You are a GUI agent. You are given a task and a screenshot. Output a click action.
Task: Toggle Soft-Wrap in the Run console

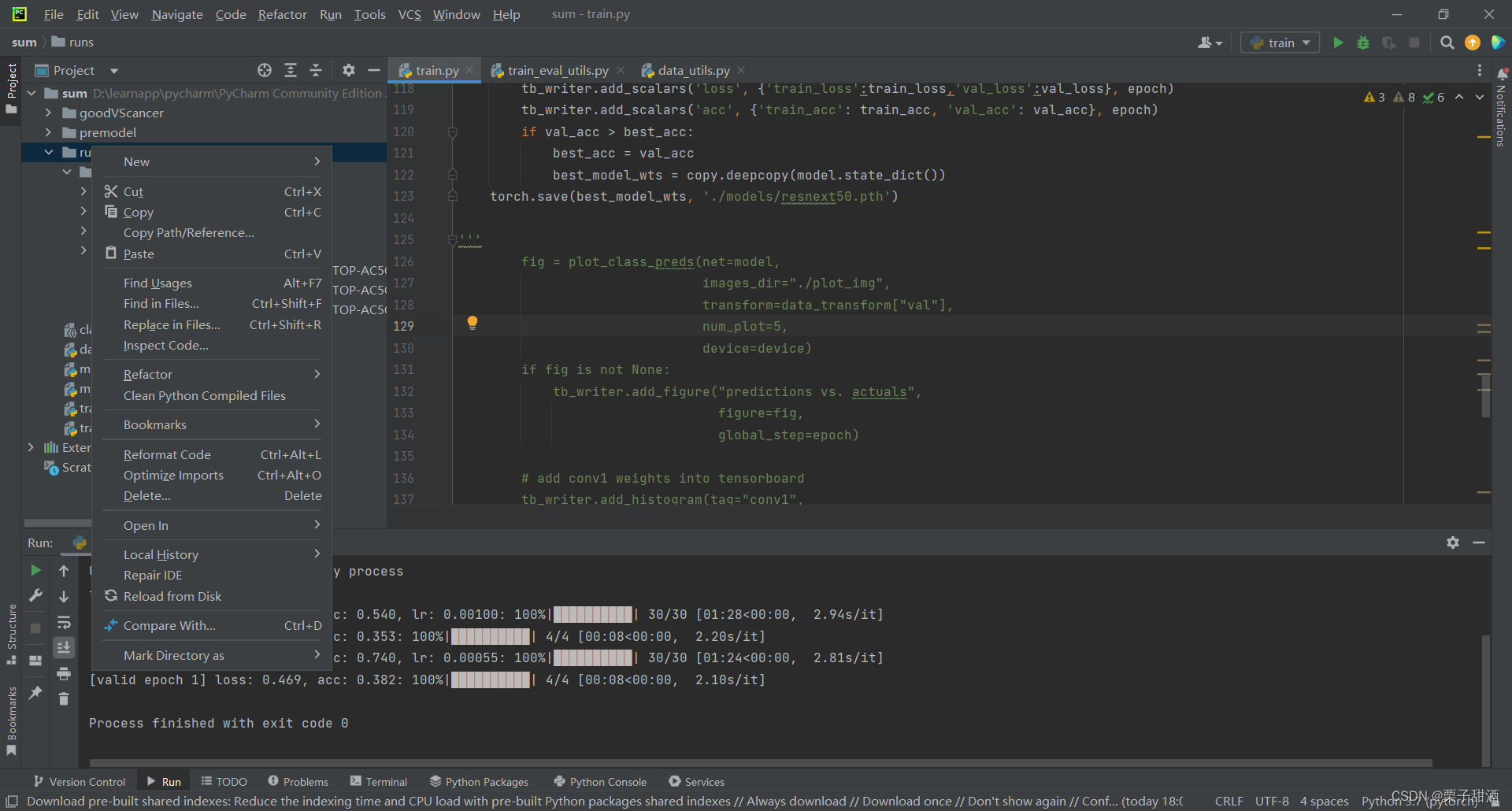tap(64, 623)
